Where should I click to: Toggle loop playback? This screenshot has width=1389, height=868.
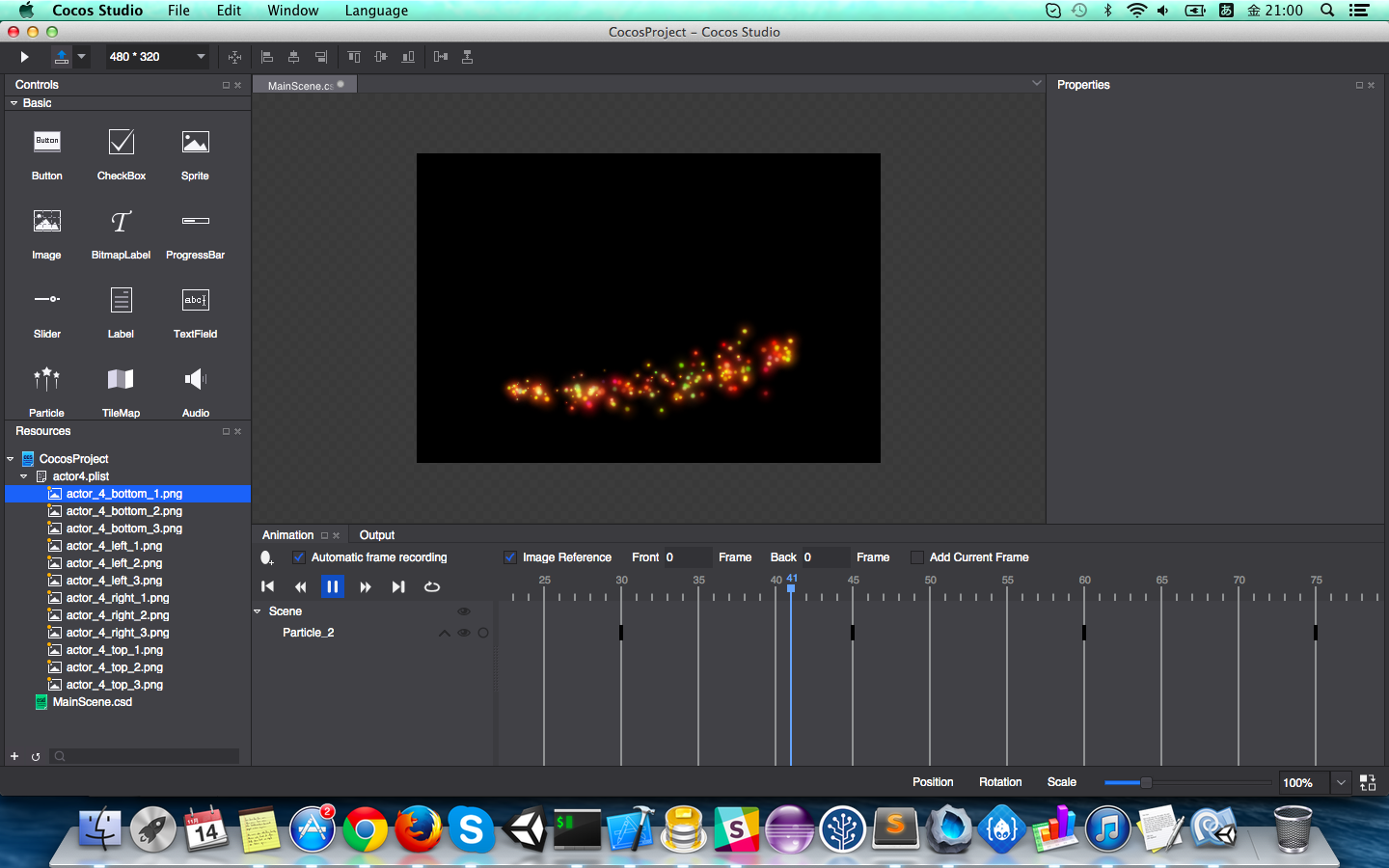tap(432, 586)
